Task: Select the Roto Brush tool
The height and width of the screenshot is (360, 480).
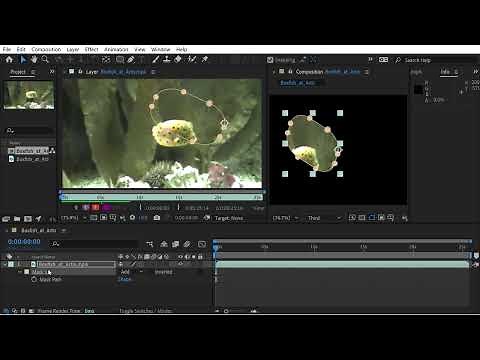Action: (192, 60)
